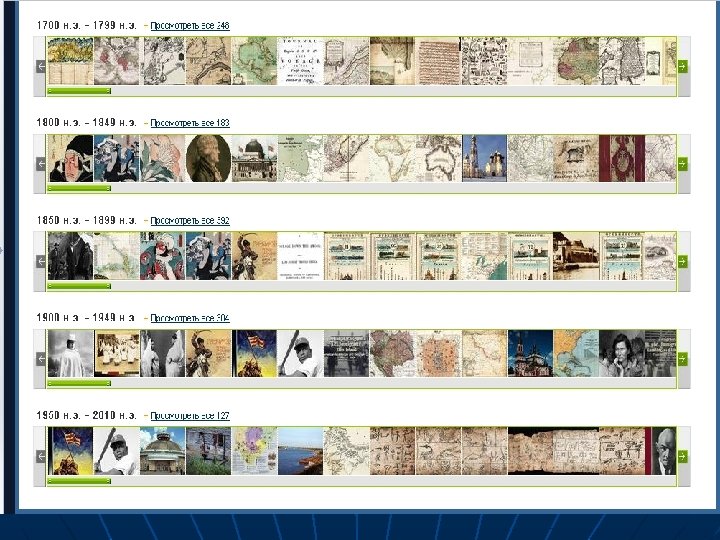Click right green arrow of 1700–1799 row
This screenshot has height=540, width=720.
coord(682,67)
